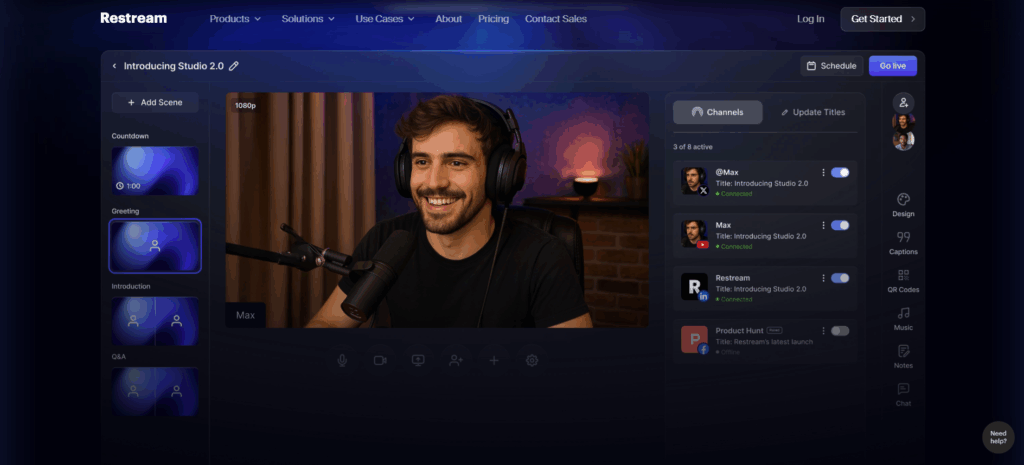This screenshot has height=465, width=1024.
Task: Toggle the camera icon under the video
Action: tap(380, 361)
